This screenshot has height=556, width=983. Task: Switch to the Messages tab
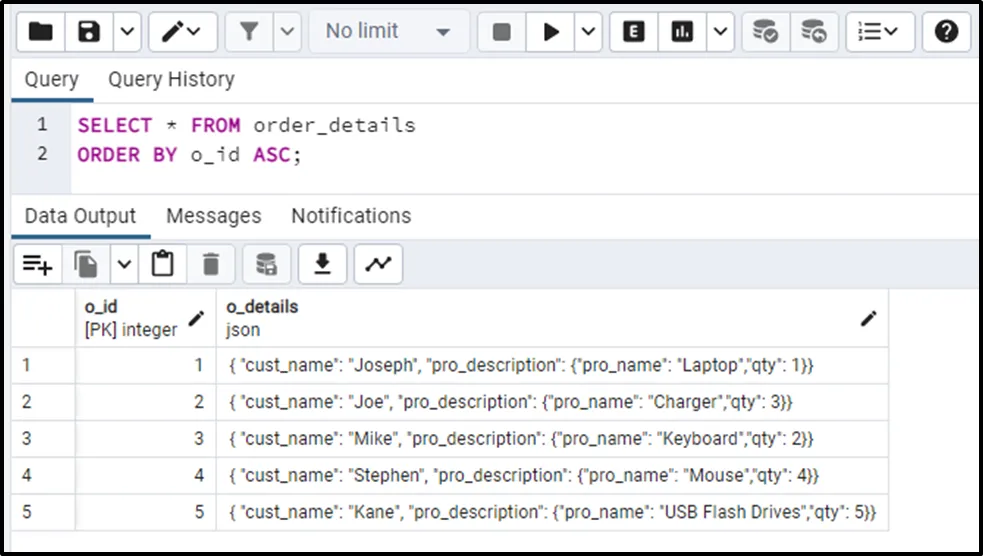click(x=213, y=216)
